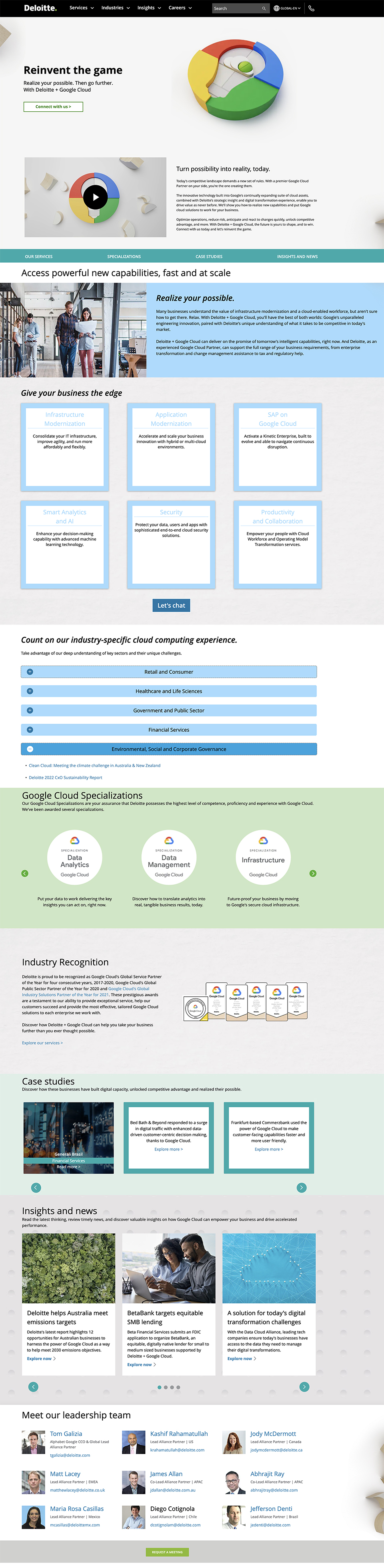Viewport: 384px width, 1568px height.
Task: Go to CASE STUDIES tab
Action: (x=209, y=256)
